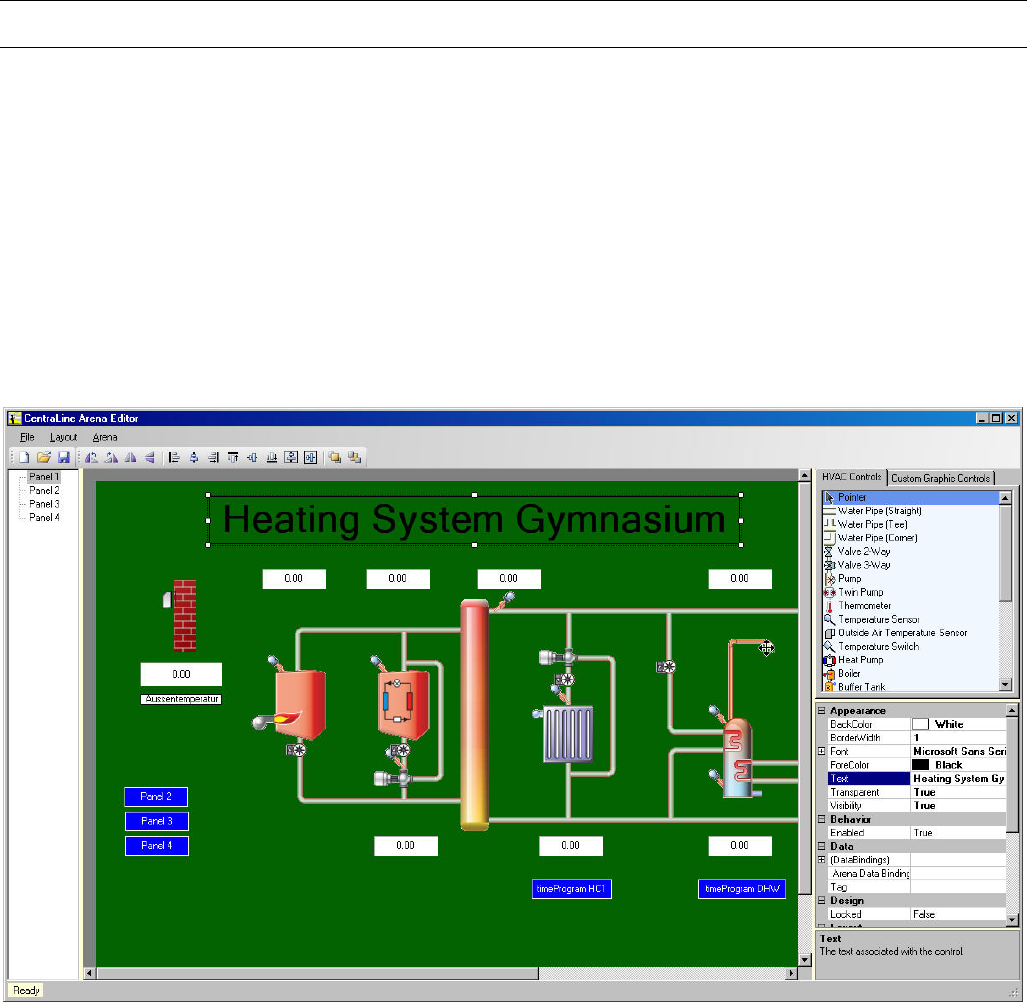This screenshot has width=1027, height=1002.
Task: Click the Transparent property True value
Action: click(x=957, y=792)
